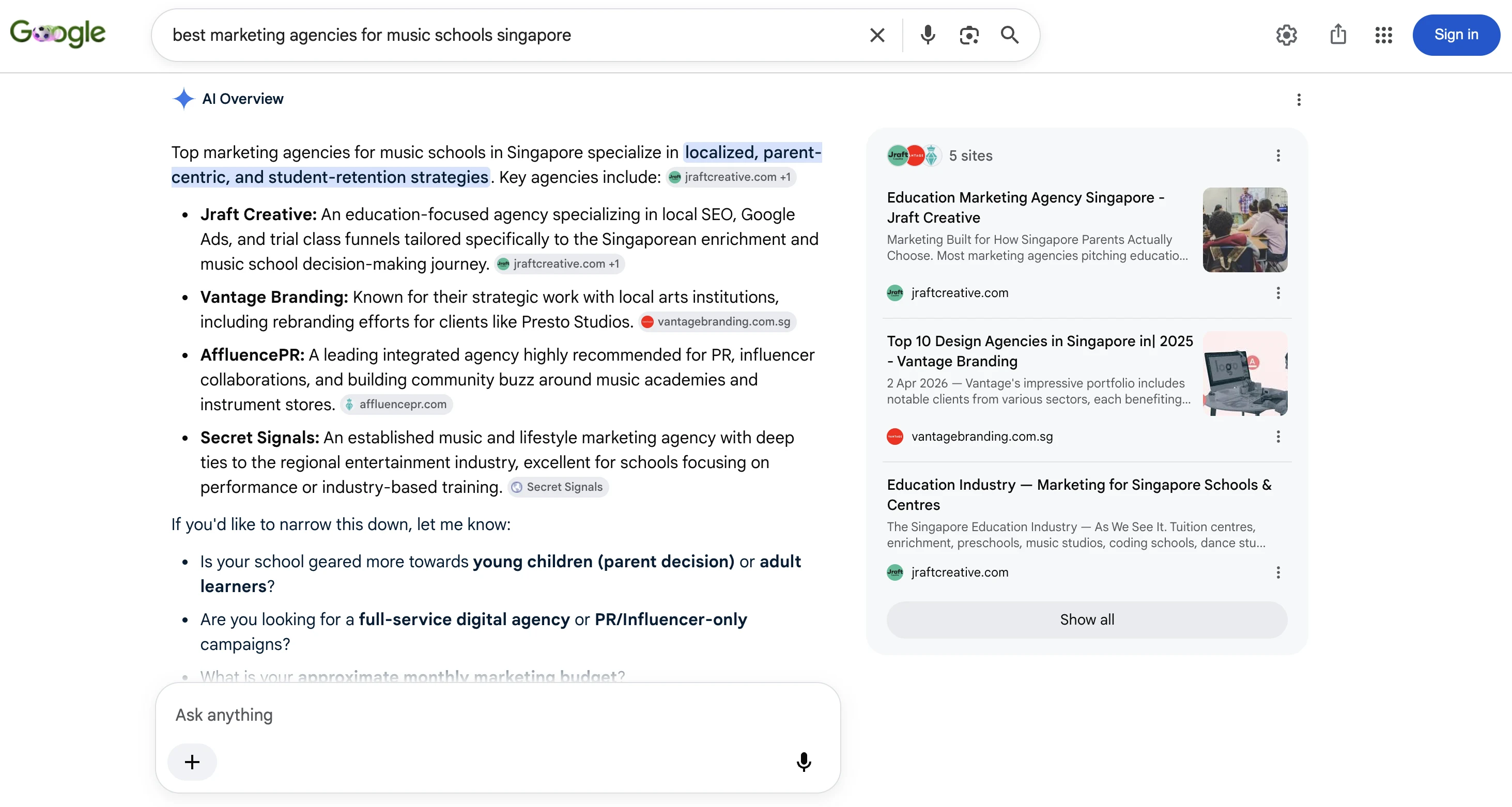This screenshot has width=1512, height=807.
Task: Open more options for last jraftcreative.com result
Action: click(1278, 572)
